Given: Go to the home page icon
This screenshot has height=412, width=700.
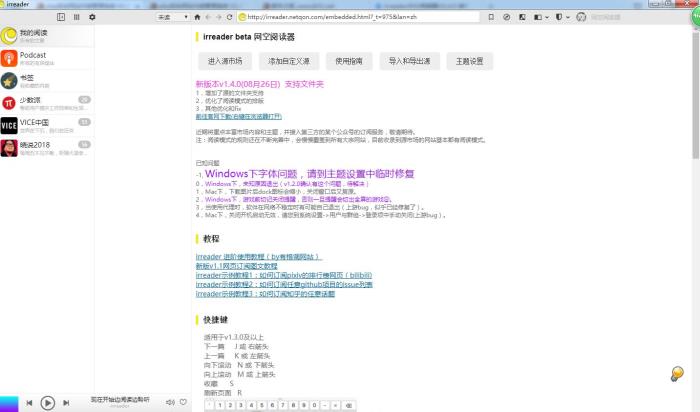Looking at the screenshot, I should coord(197,17).
